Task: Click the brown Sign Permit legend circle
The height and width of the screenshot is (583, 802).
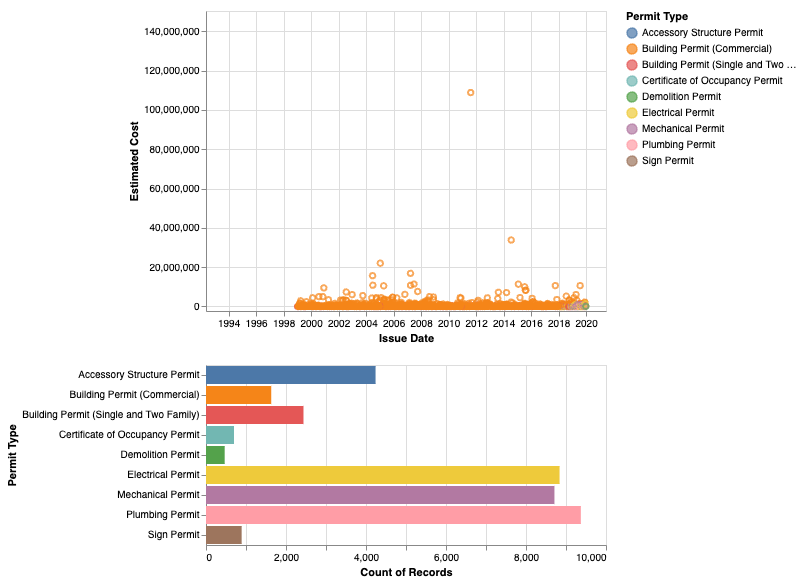Action: [x=631, y=160]
